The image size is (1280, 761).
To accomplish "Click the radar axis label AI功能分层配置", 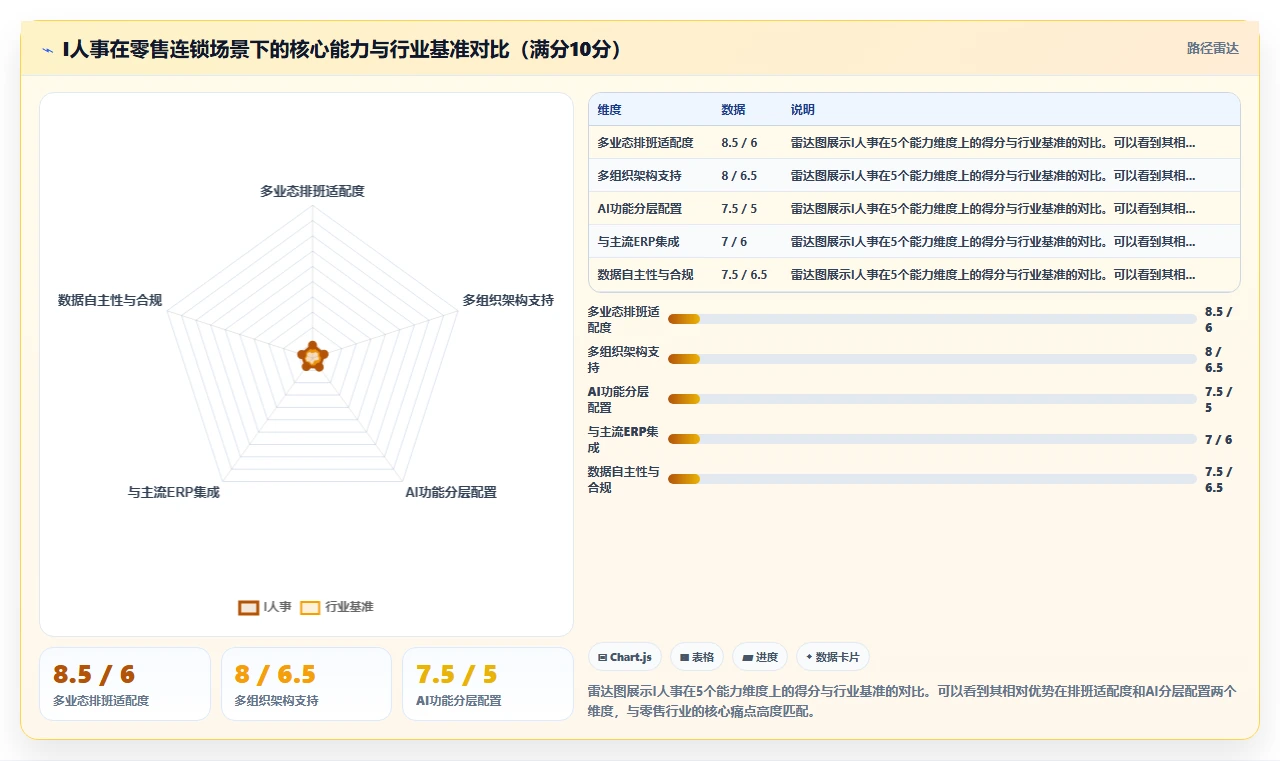I will click(451, 492).
